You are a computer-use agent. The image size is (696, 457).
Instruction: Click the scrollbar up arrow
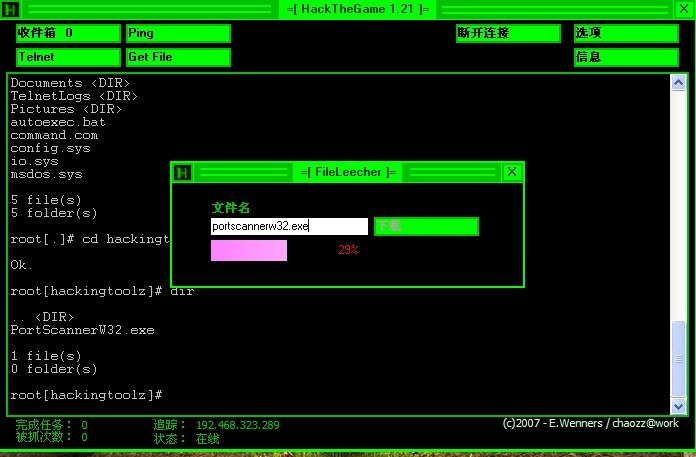[x=678, y=83]
